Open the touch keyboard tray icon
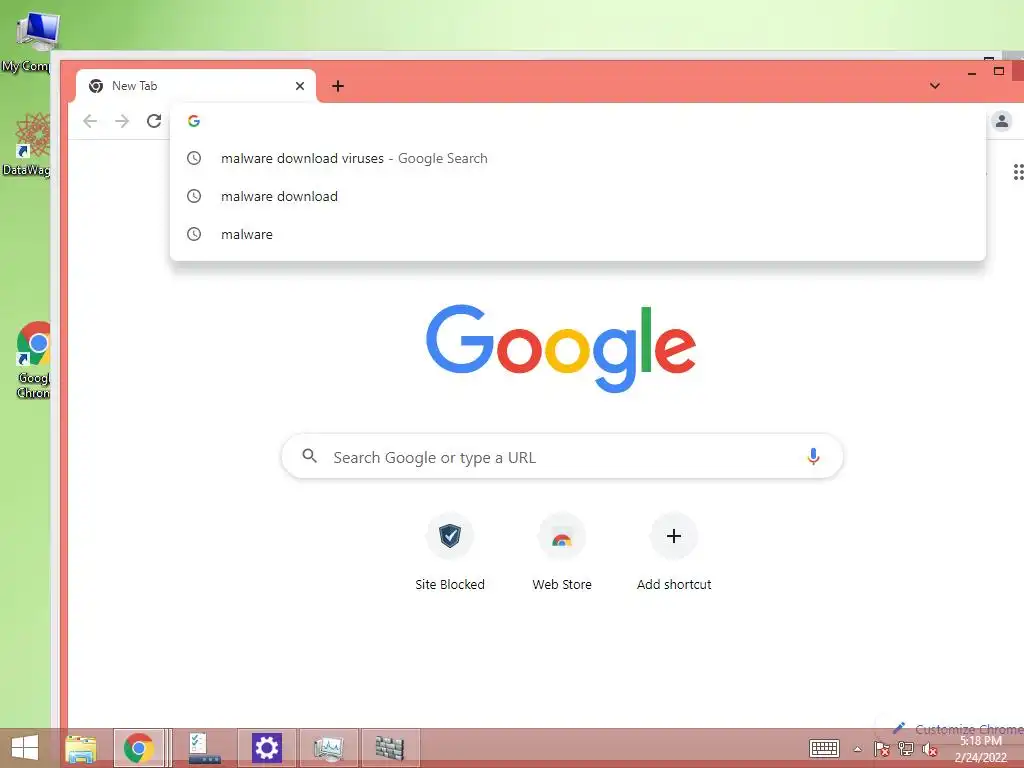 (824, 748)
